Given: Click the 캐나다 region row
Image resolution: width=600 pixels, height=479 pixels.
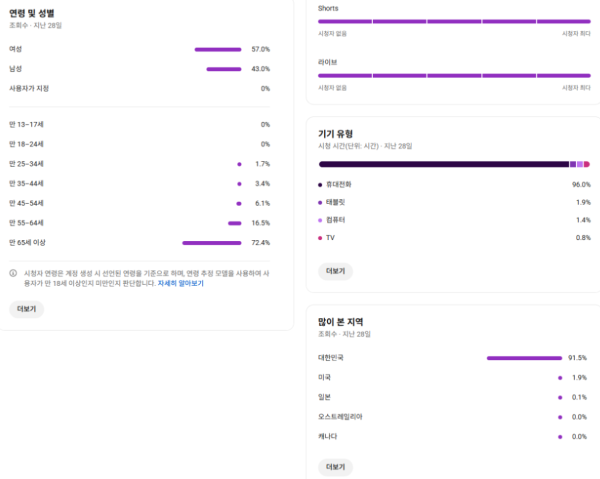Looking at the screenshot, I should click(452, 437).
